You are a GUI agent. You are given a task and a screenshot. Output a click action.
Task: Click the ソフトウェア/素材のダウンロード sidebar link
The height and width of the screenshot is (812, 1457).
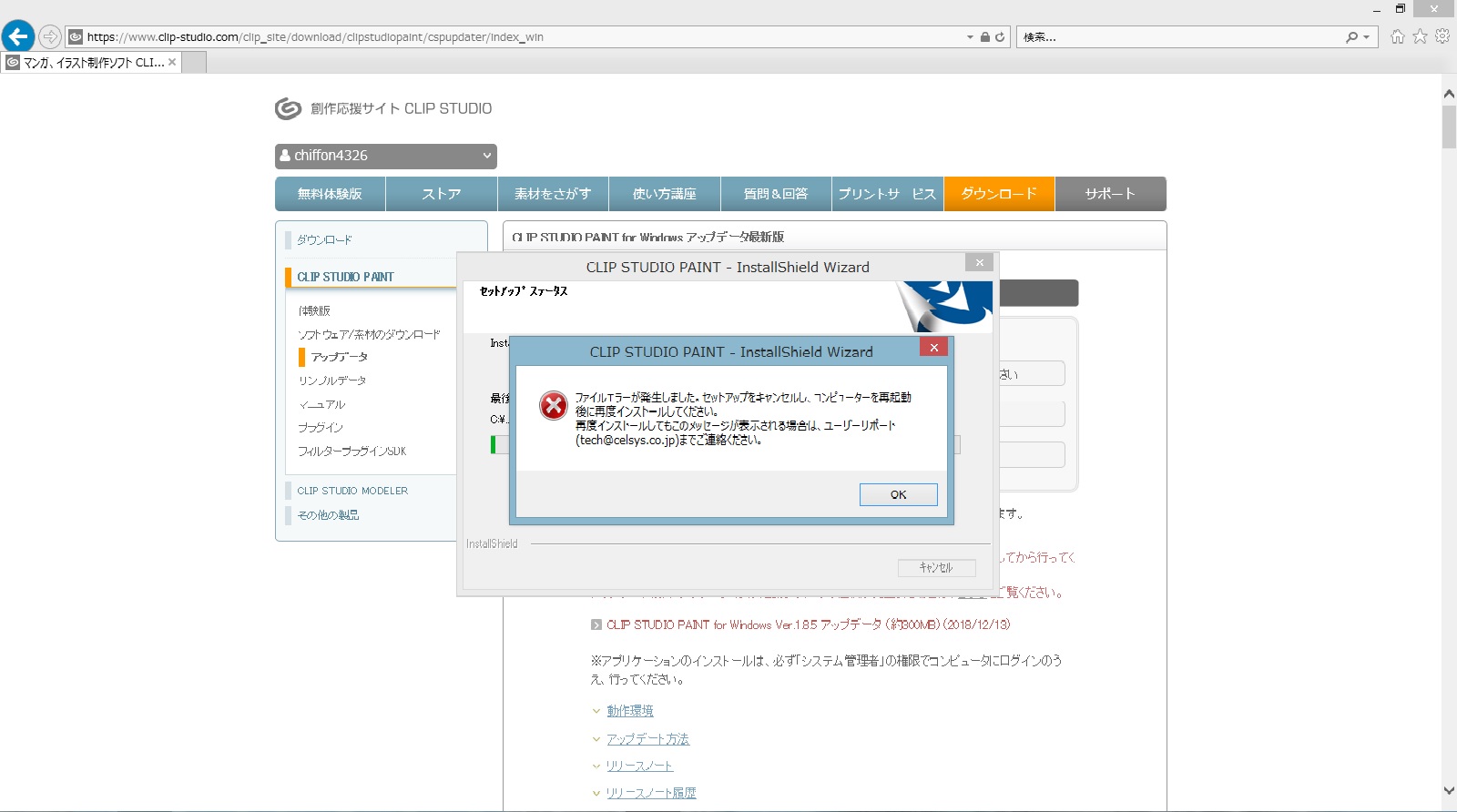(369, 335)
